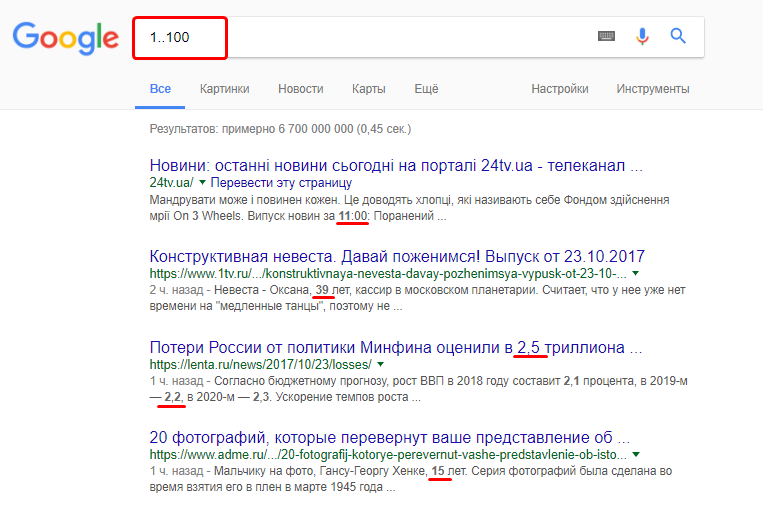
Task: Click the magnifying glass search button
Action: [678, 36]
